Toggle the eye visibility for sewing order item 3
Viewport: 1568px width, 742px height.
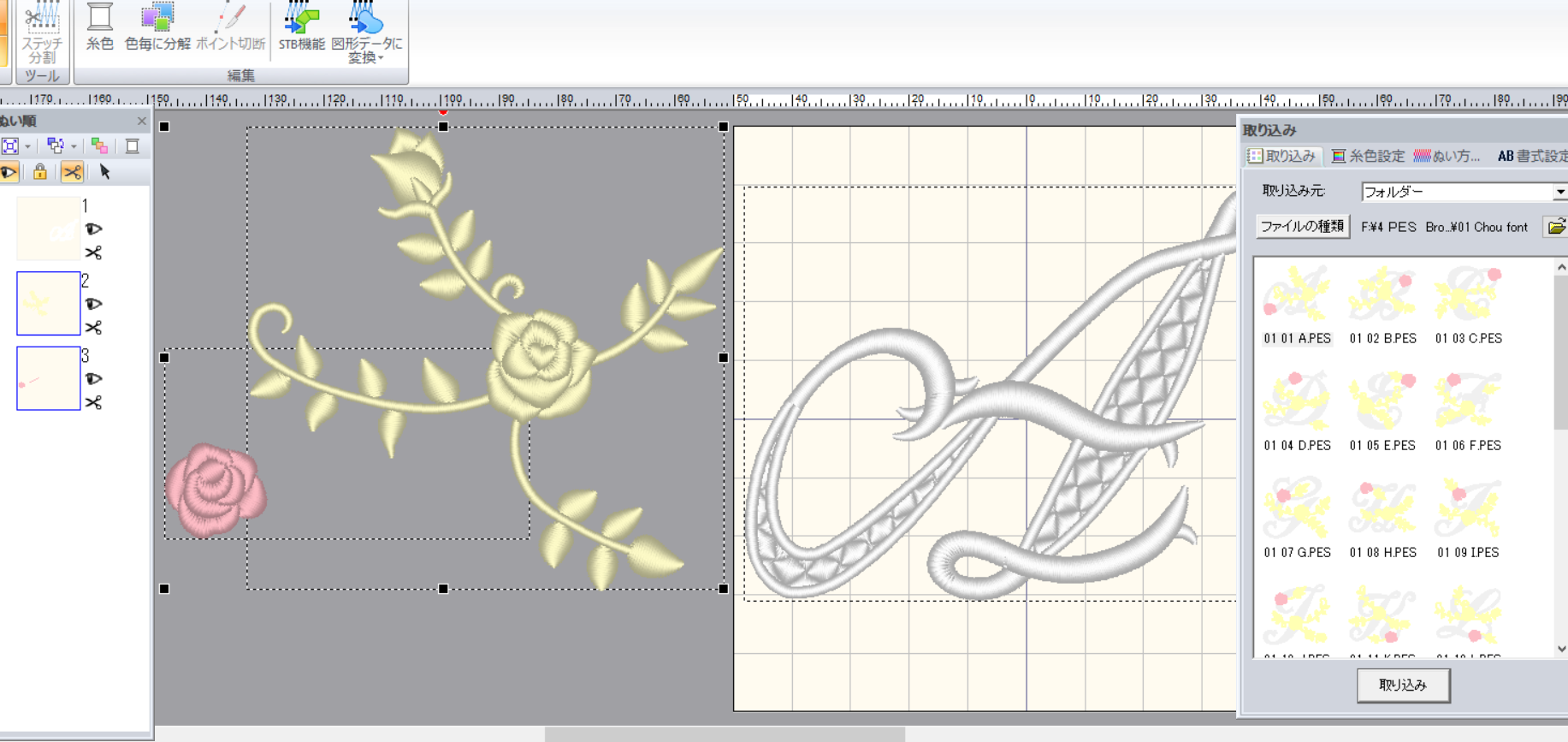(93, 378)
